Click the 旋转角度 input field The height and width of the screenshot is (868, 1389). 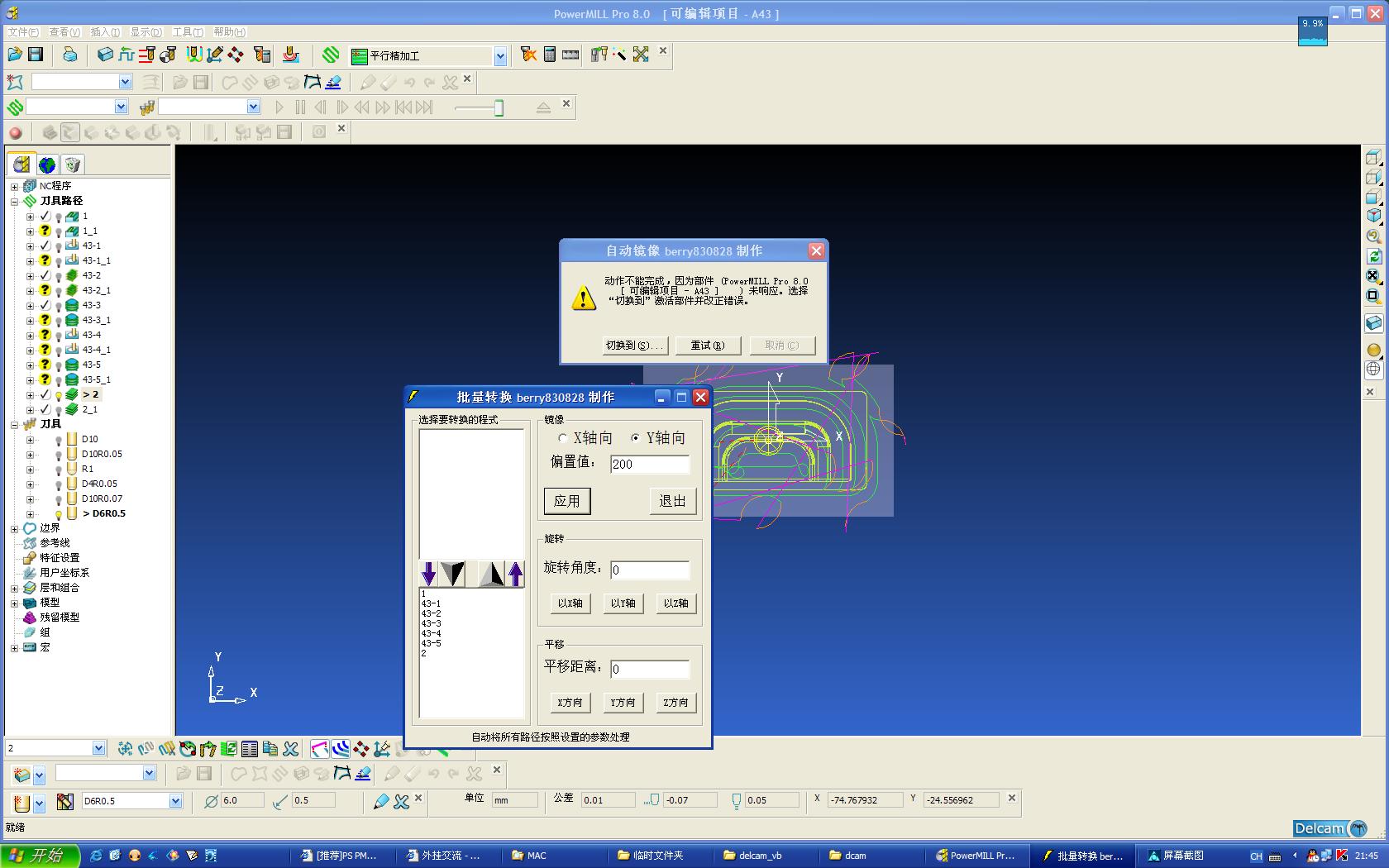[x=650, y=570]
